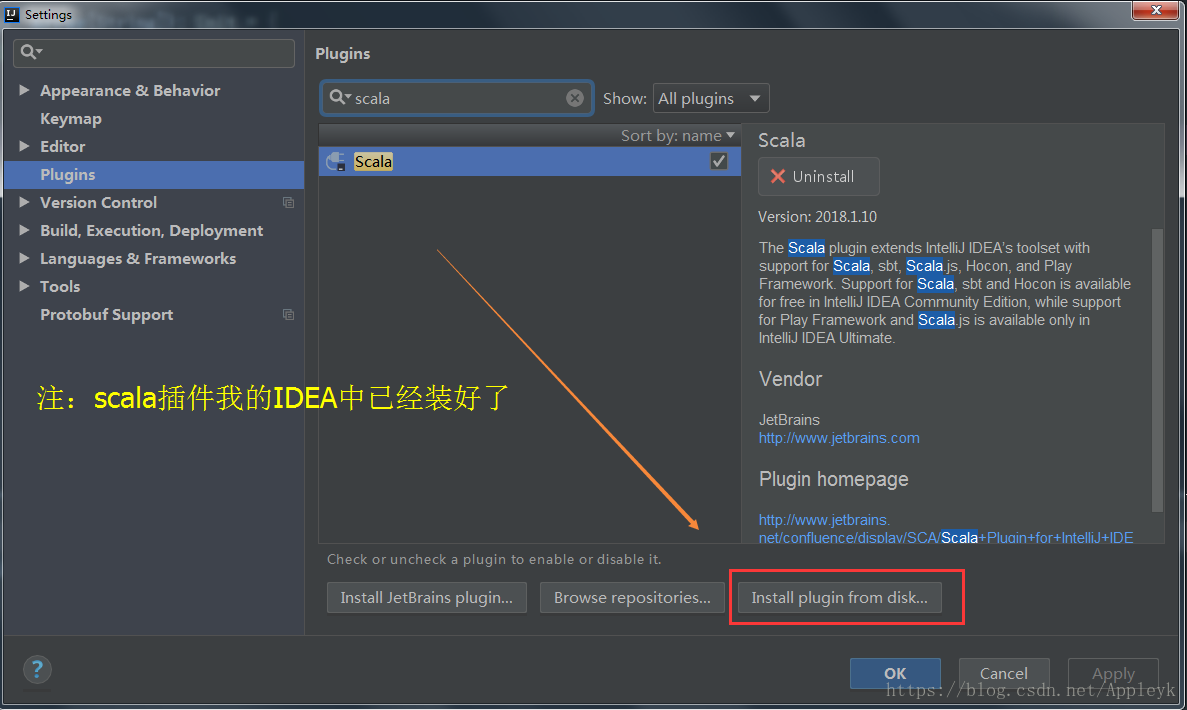Expand the Tools section

pyautogui.click(x=24, y=286)
